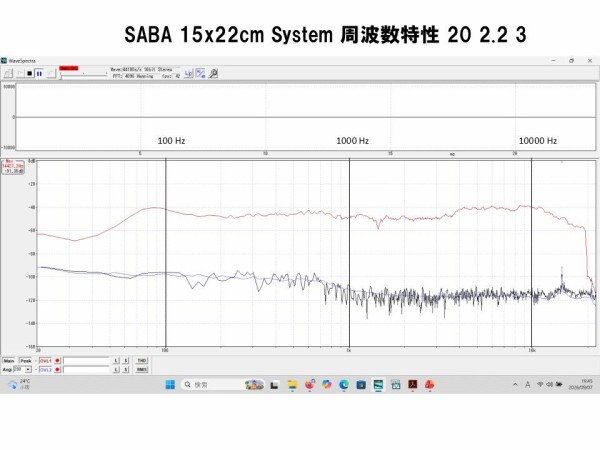The width and height of the screenshot is (600, 450).
Task: Click the WaveSpectra taskbar icon
Action: point(378,385)
